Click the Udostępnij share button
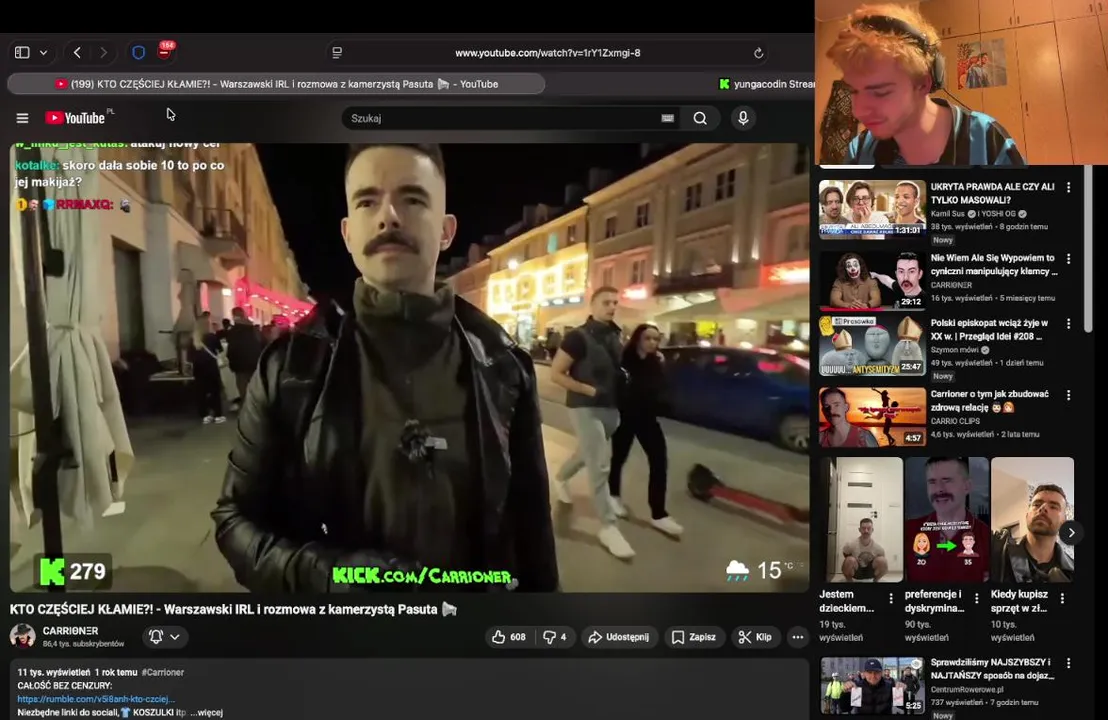Image resolution: width=1108 pixels, height=720 pixels. [619, 637]
